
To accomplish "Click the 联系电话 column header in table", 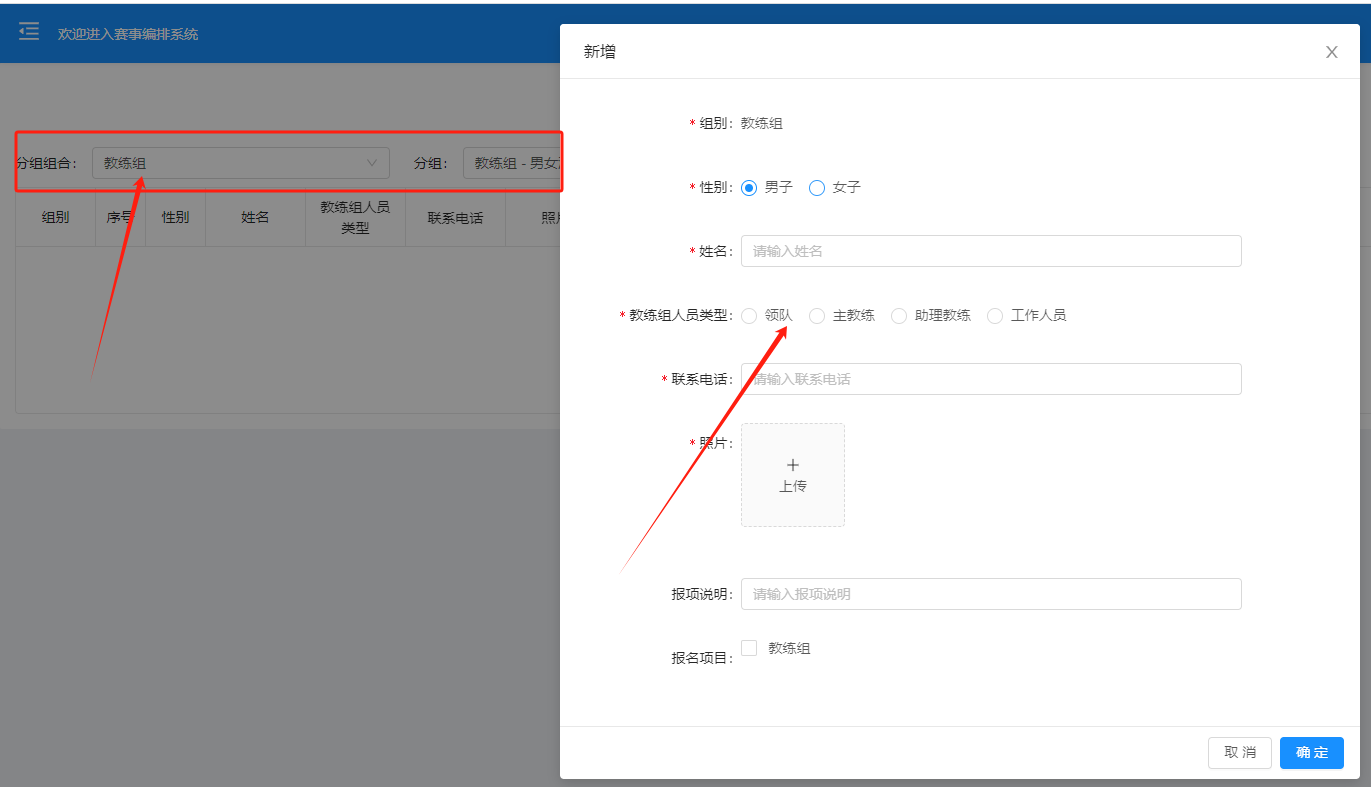I will 455,217.
